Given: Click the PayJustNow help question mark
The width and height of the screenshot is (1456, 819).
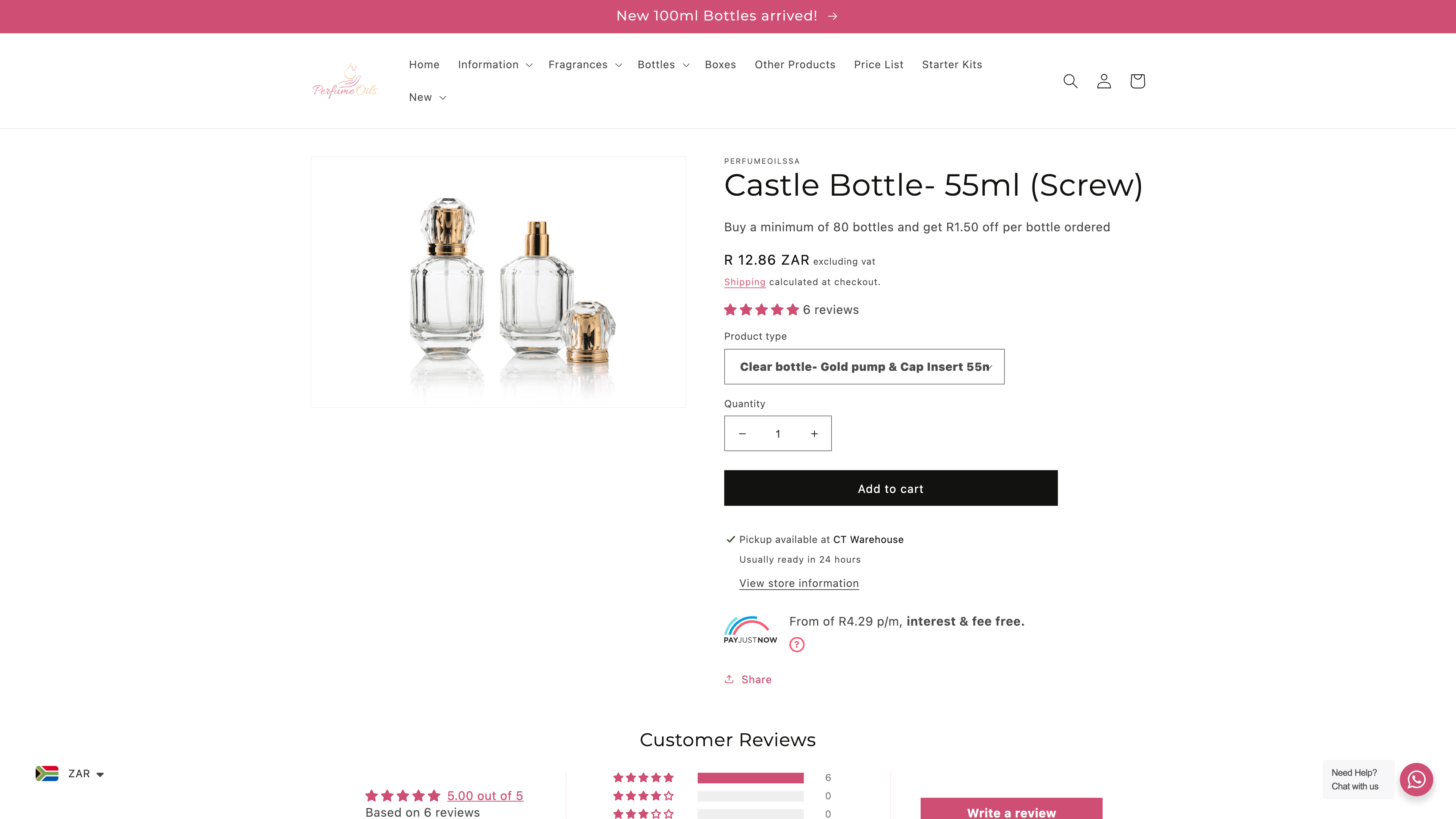Looking at the screenshot, I should 796,644.
